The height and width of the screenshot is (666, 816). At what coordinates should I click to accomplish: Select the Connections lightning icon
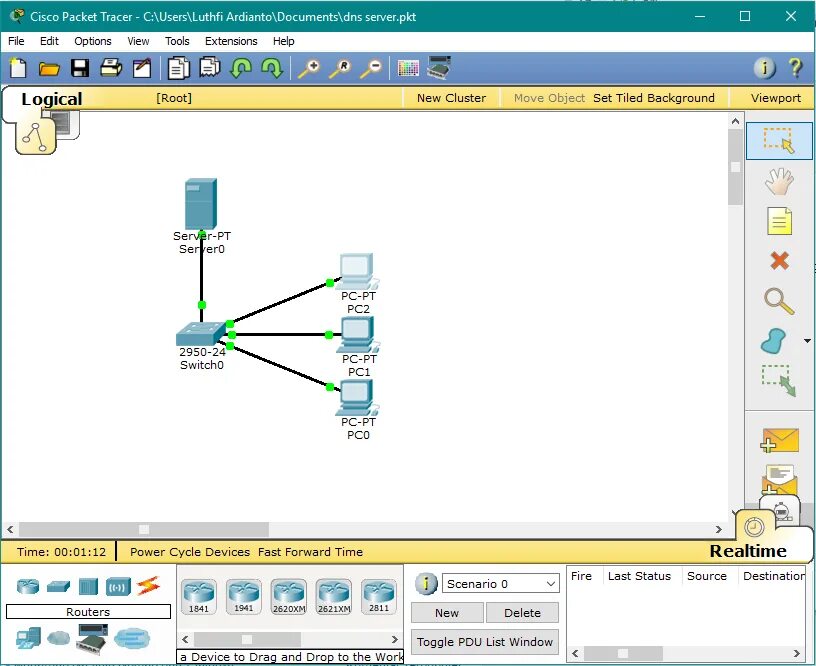pyautogui.click(x=148, y=586)
